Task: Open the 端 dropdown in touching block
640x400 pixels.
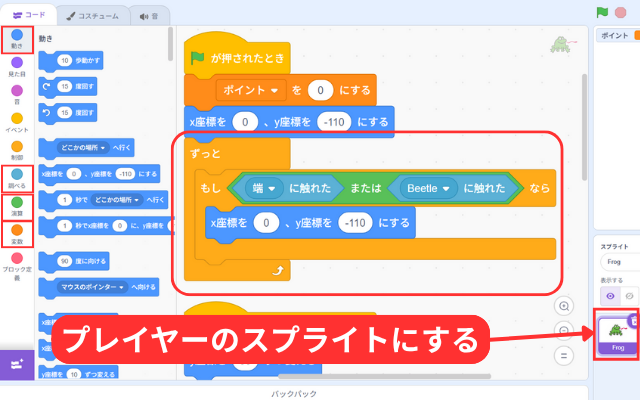Action: [264, 188]
